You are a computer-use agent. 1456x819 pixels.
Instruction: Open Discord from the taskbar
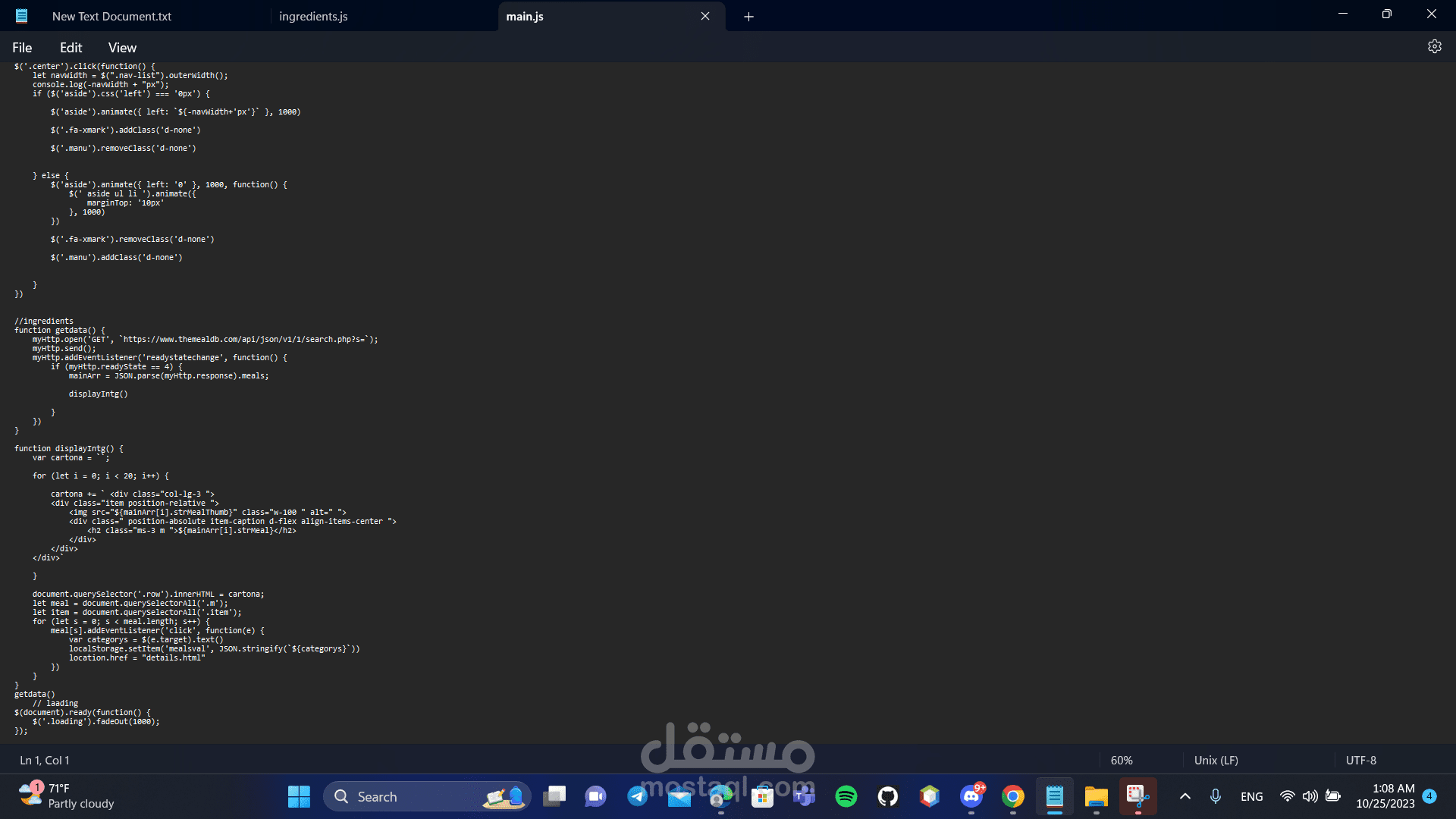coord(971,796)
